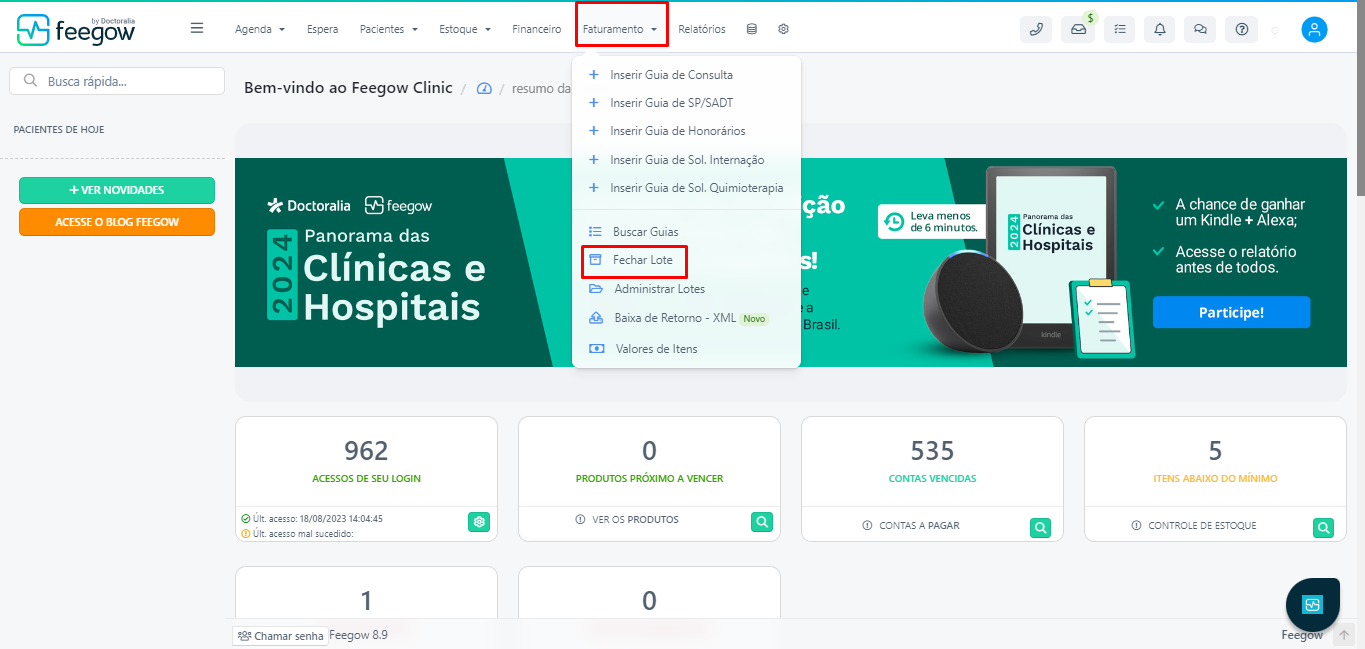Viewport: 1365px width, 649px height.
Task: Click the phone call icon
Action: pos(1036,29)
